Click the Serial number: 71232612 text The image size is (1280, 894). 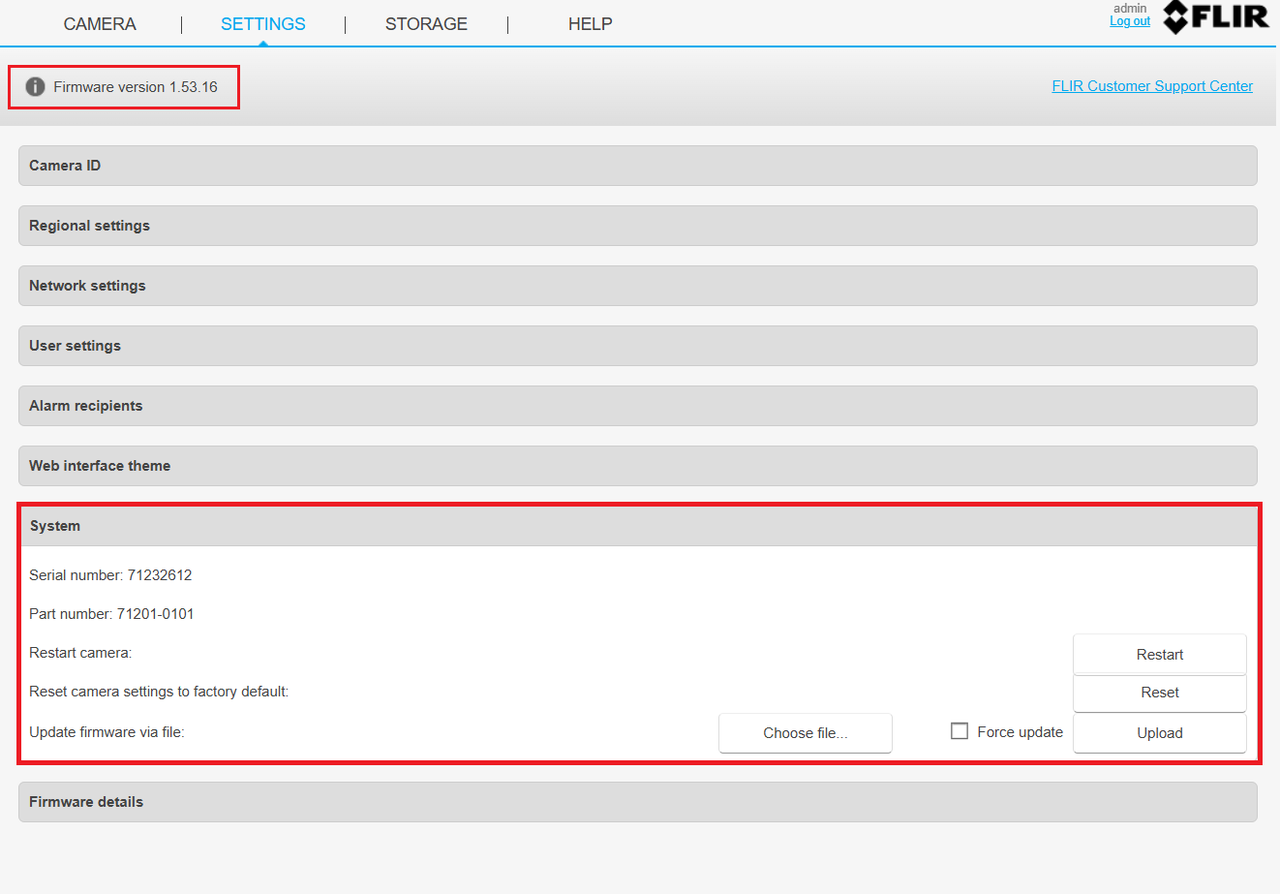(110, 575)
